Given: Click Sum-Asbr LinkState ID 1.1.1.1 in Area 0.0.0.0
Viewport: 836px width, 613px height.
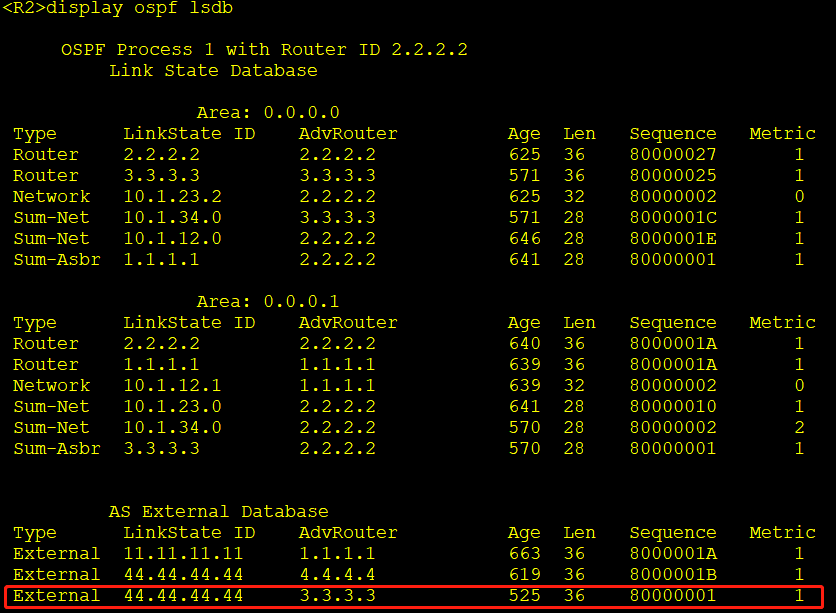Looking at the screenshot, I should 162,260.
